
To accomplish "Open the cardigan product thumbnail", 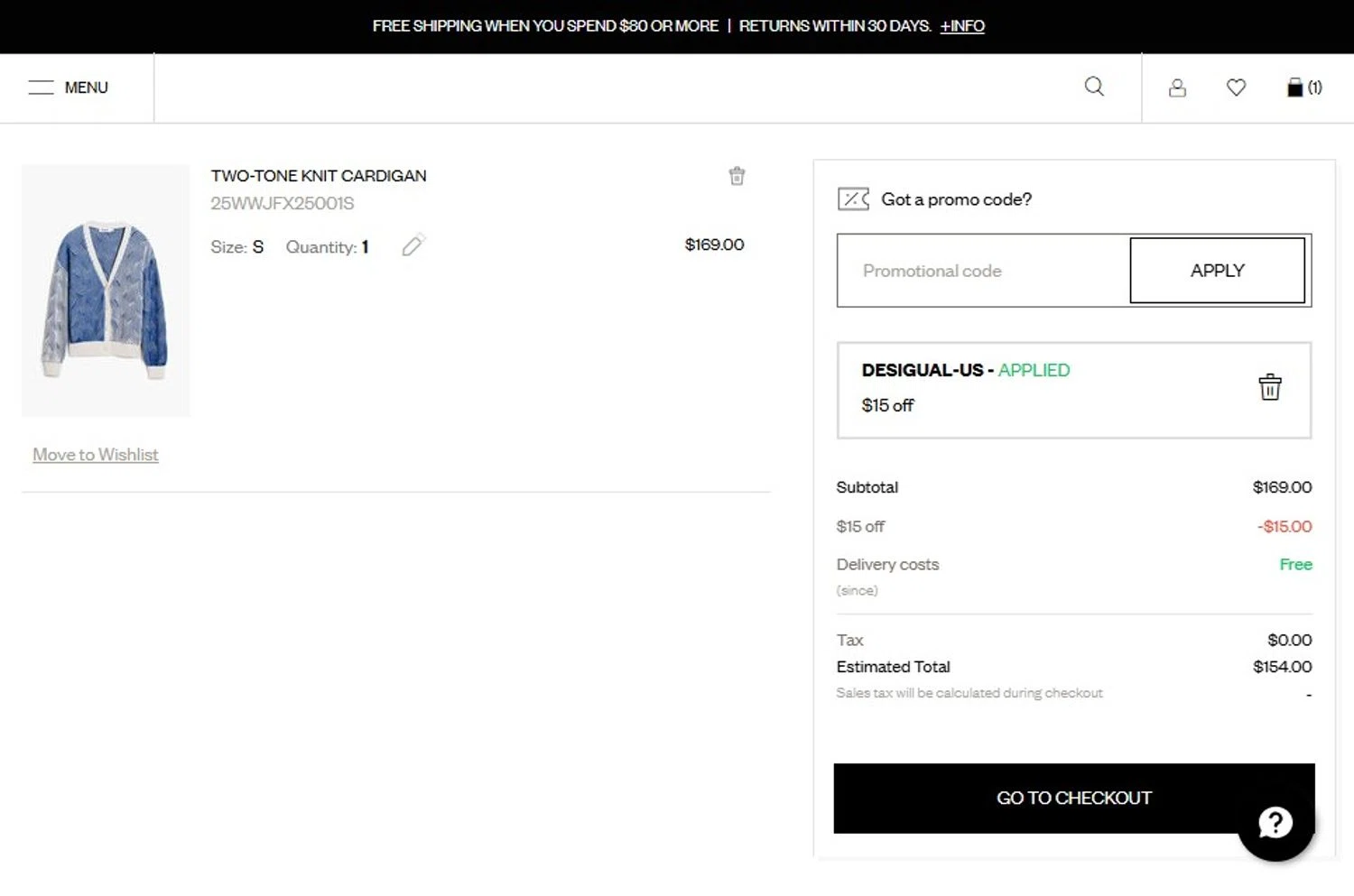I will click(x=106, y=291).
